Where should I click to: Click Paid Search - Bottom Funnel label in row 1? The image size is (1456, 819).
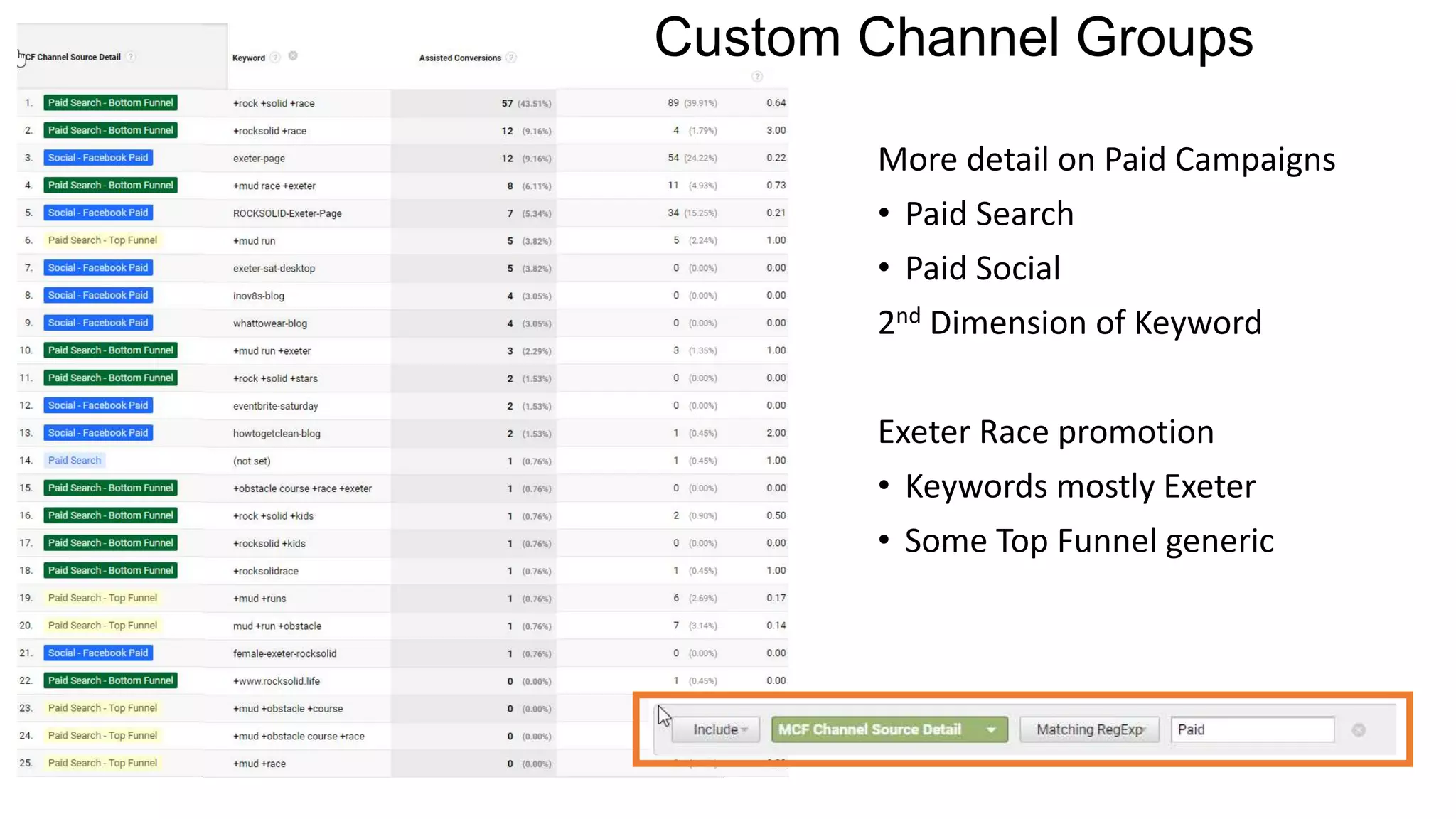(x=110, y=103)
